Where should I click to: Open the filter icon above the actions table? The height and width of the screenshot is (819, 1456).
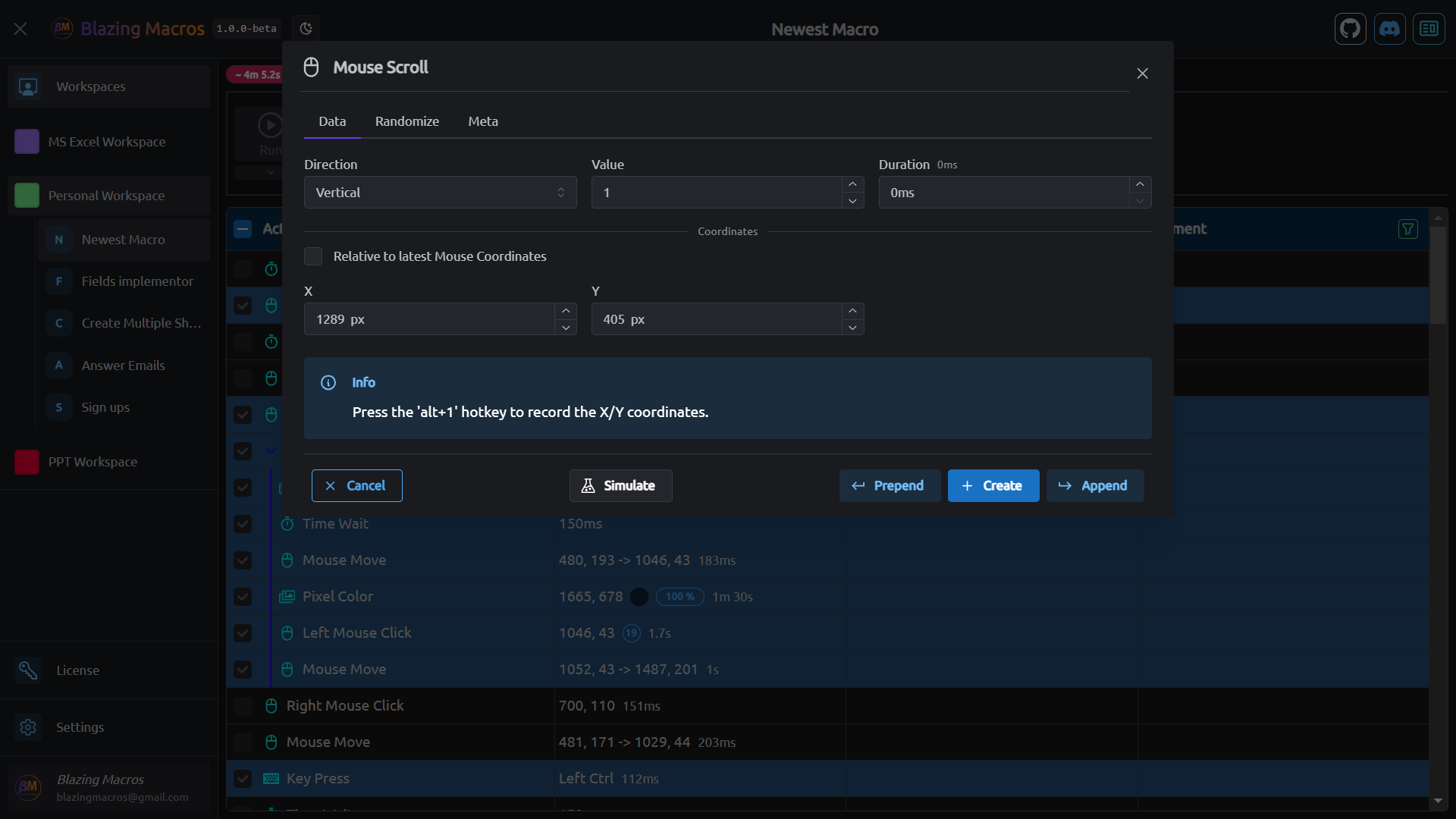click(1408, 228)
